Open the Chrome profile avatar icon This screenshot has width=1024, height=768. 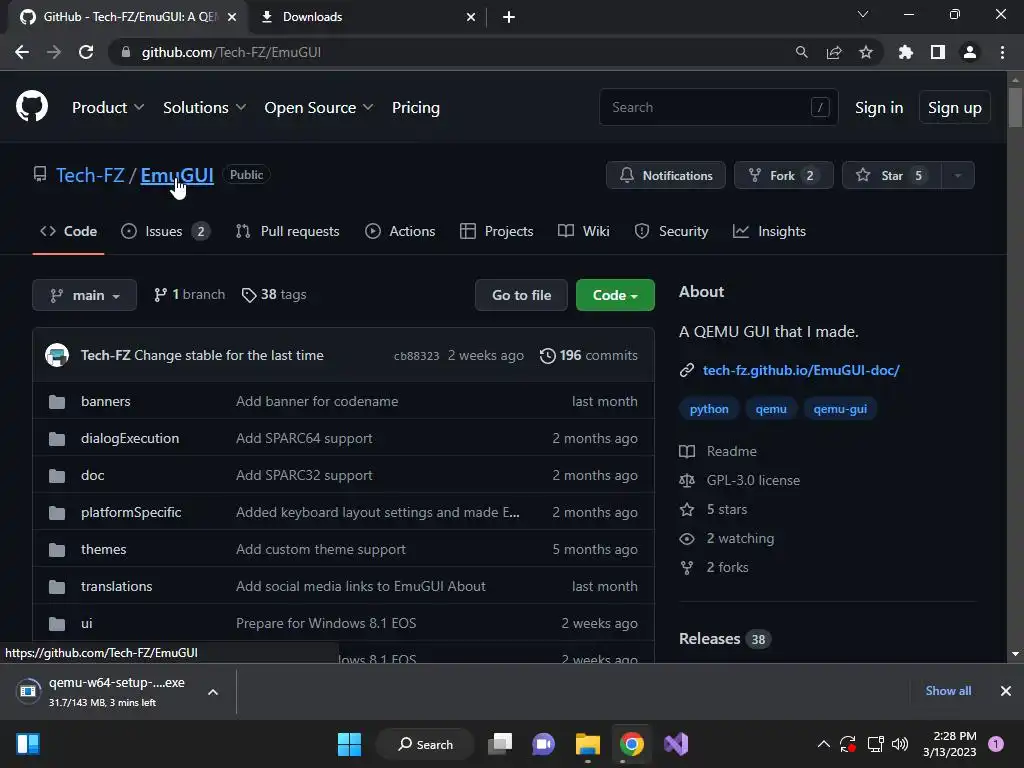click(970, 52)
